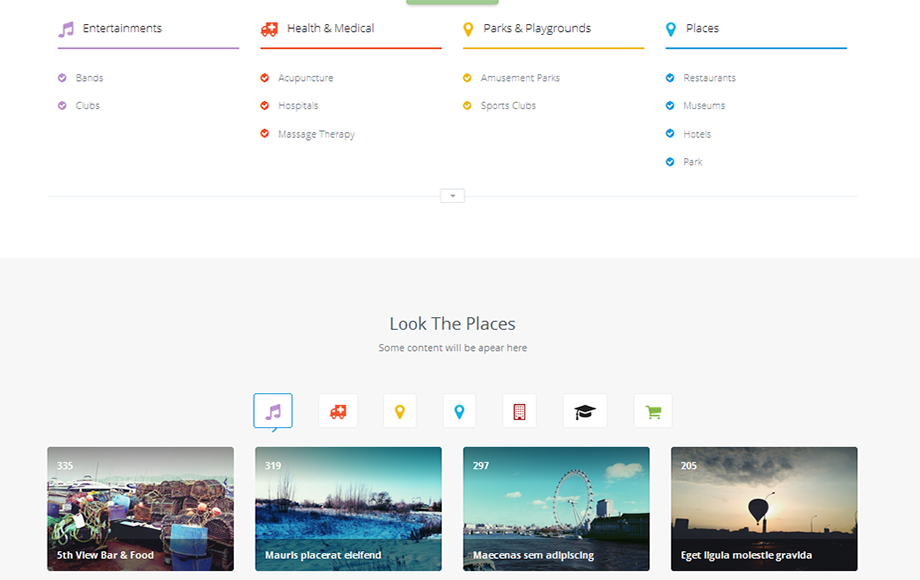Screen dimensions: 920x580
Task: Click the yellow map pin filter icon
Action: (399, 411)
